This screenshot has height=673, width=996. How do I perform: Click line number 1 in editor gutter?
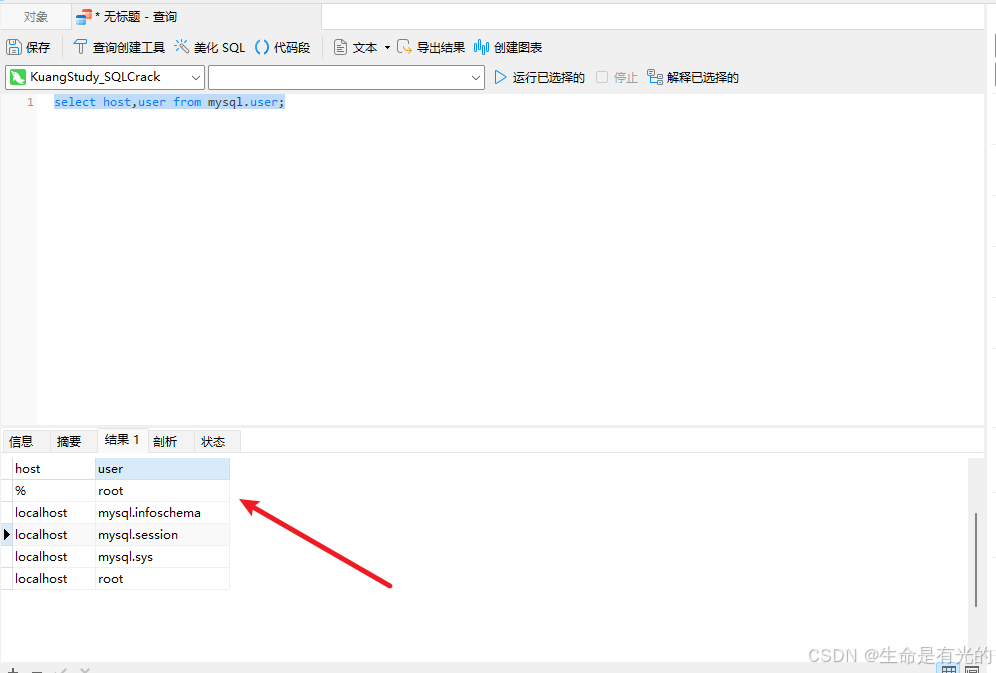(30, 102)
